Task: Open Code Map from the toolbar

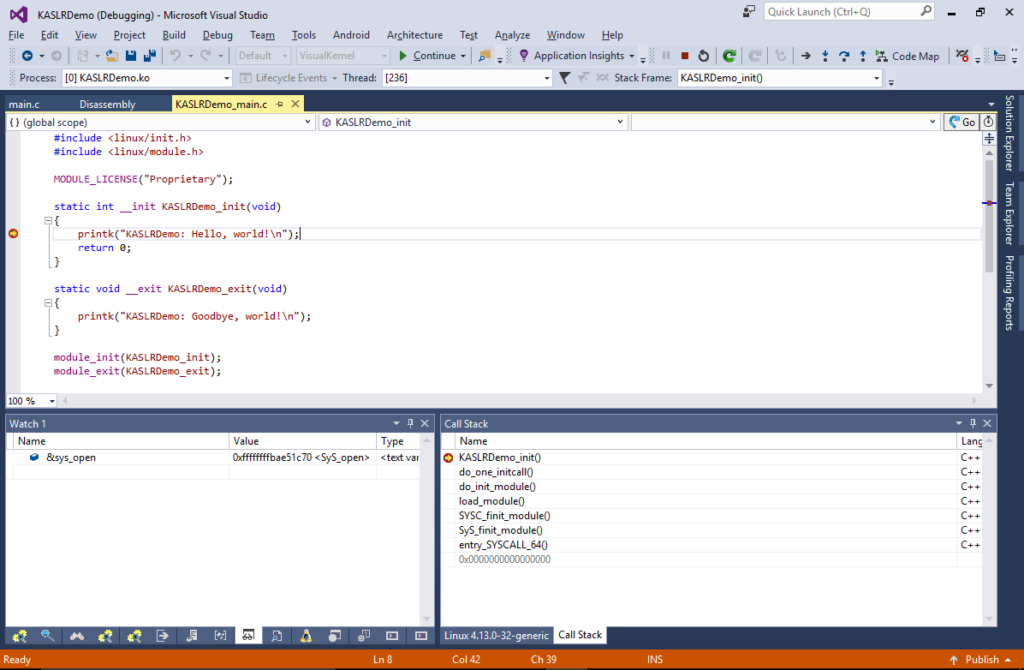Action: [915, 56]
